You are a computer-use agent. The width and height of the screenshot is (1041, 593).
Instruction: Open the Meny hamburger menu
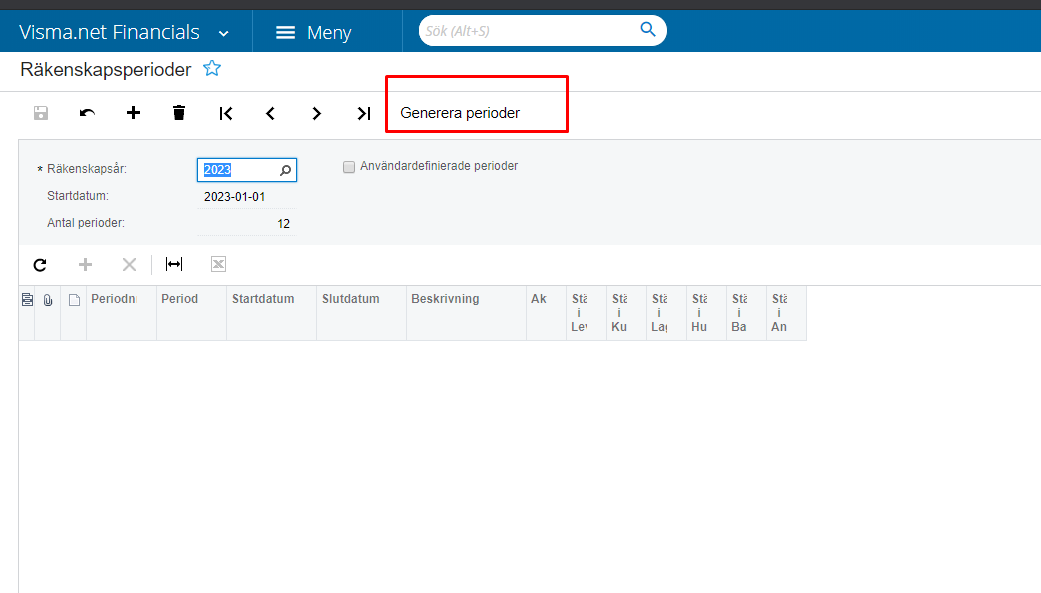coord(314,33)
